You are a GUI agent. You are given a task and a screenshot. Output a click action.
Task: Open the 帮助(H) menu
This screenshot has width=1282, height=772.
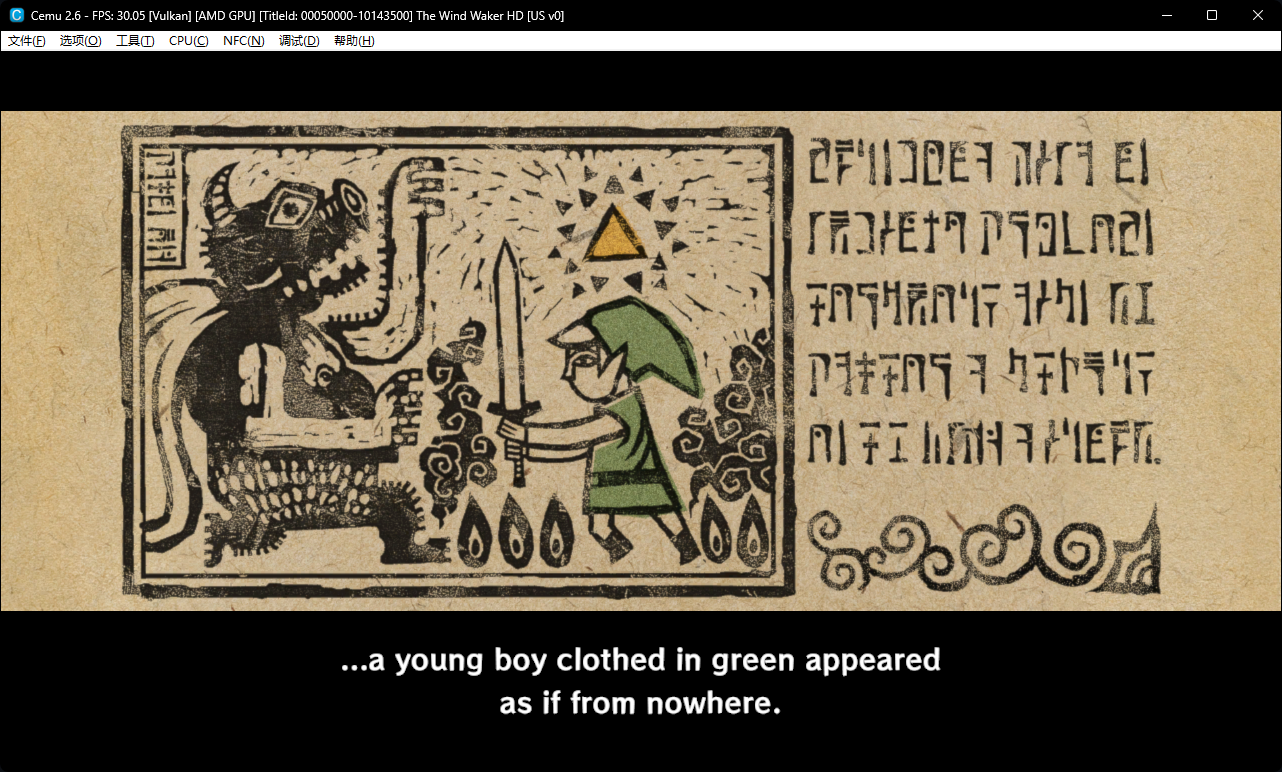click(x=354, y=41)
